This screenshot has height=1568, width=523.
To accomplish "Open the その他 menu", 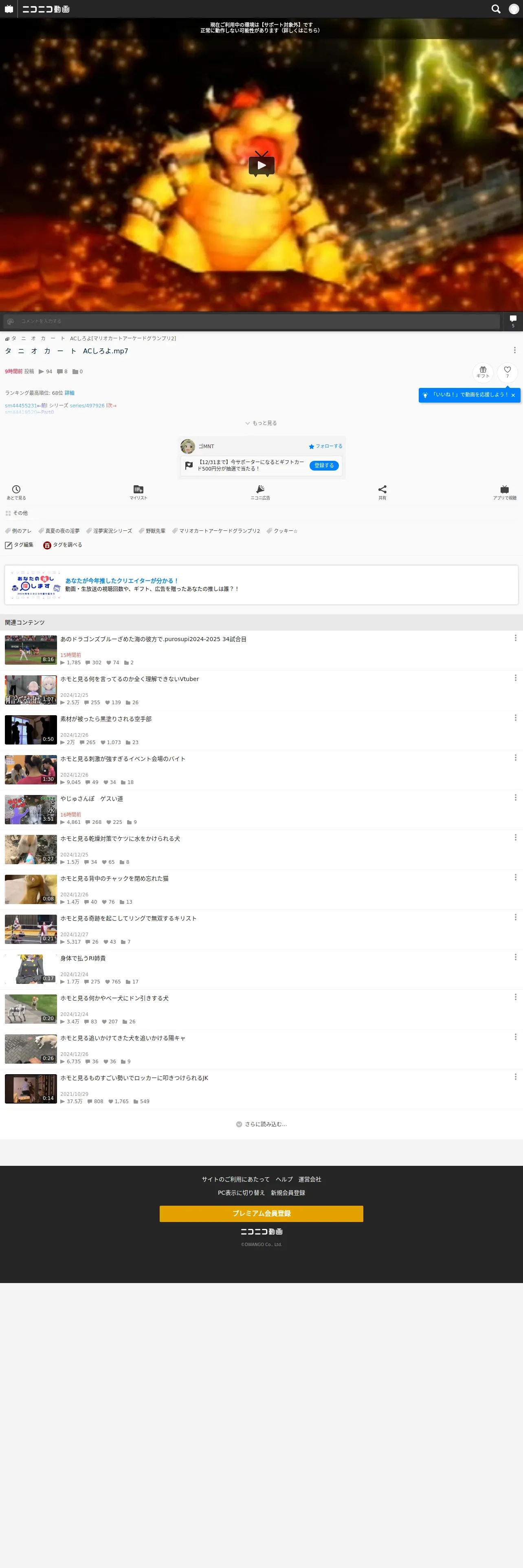I will coord(16,513).
